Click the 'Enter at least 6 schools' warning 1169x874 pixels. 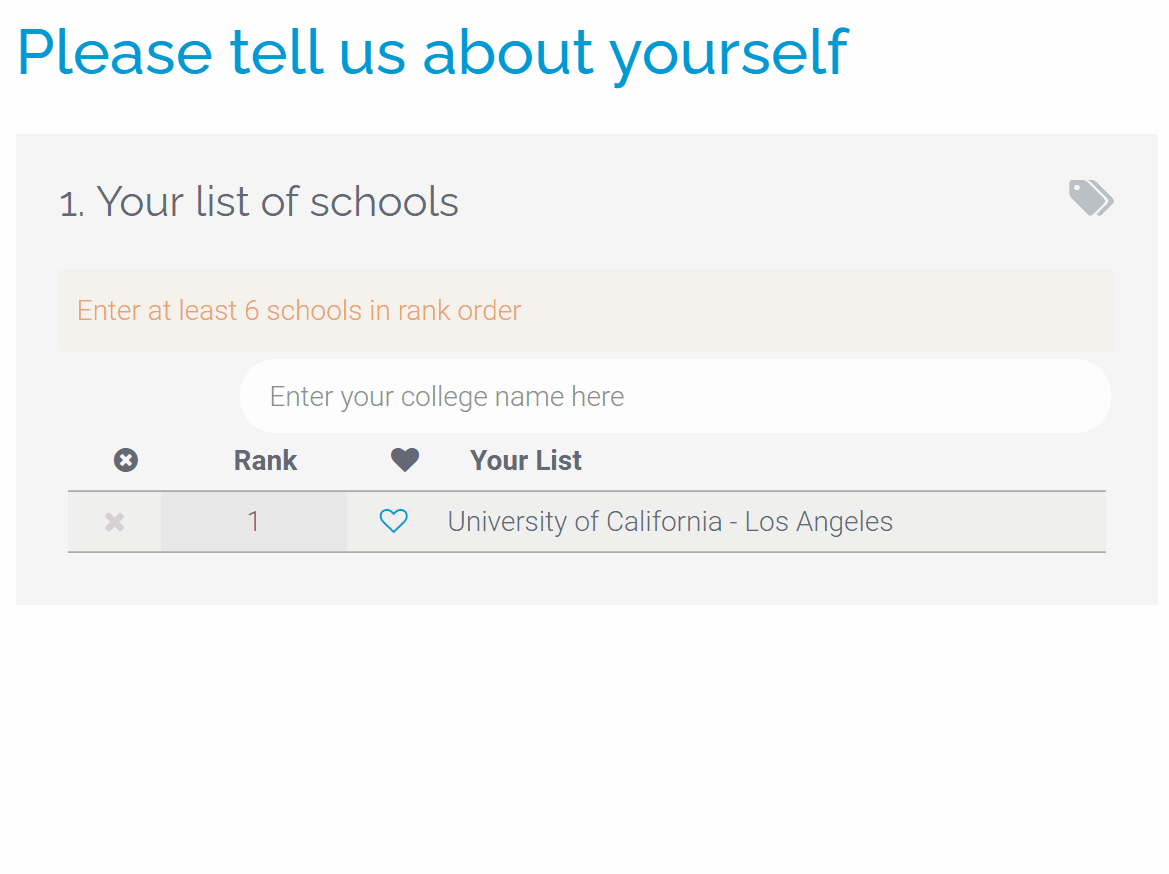point(297,310)
